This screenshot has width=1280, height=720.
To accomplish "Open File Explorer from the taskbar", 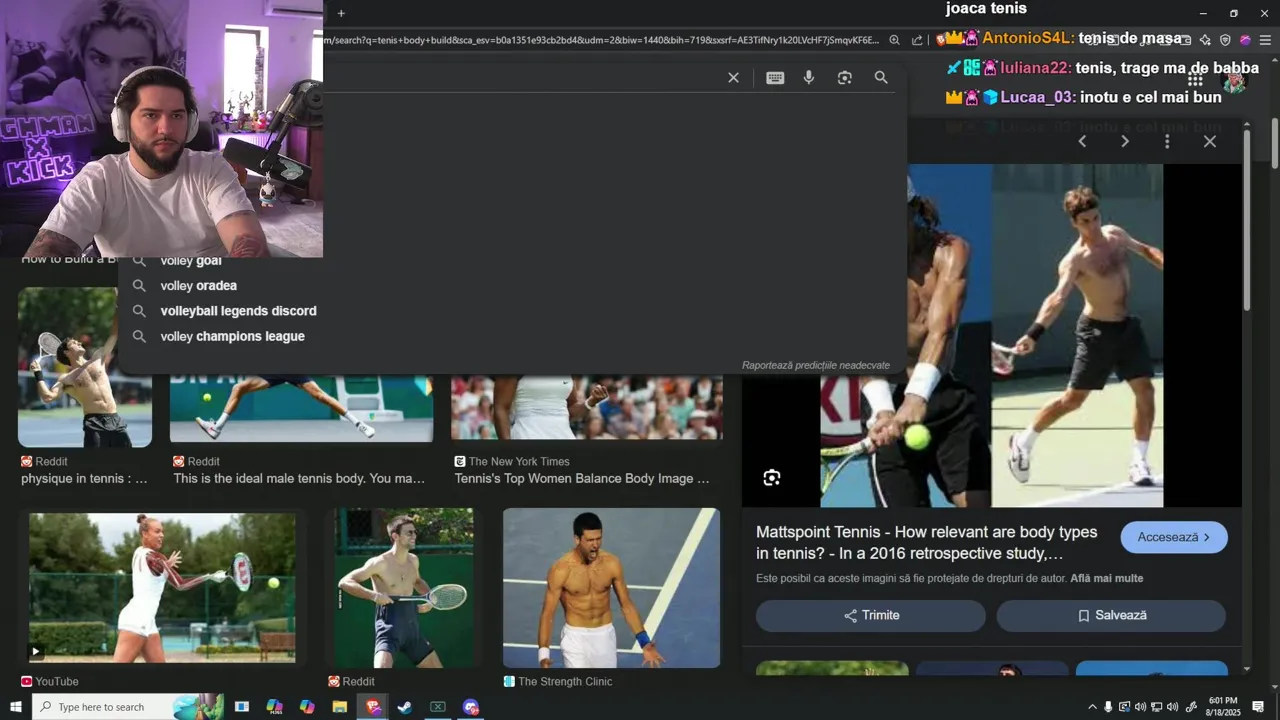I will pos(340,707).
